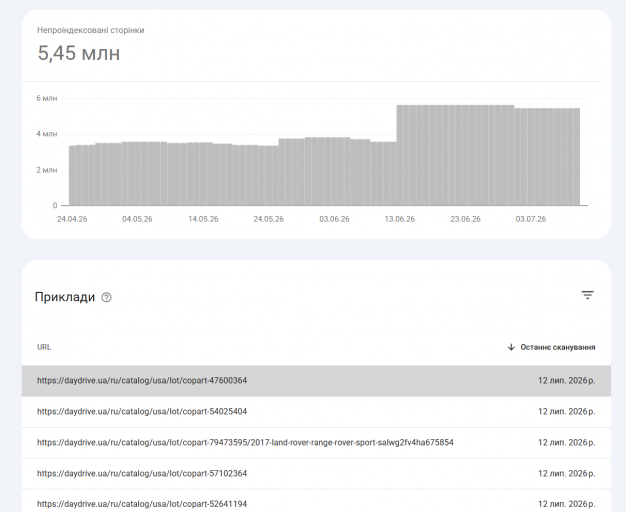
Task: Click the URL column header
Action: point(44,347)
